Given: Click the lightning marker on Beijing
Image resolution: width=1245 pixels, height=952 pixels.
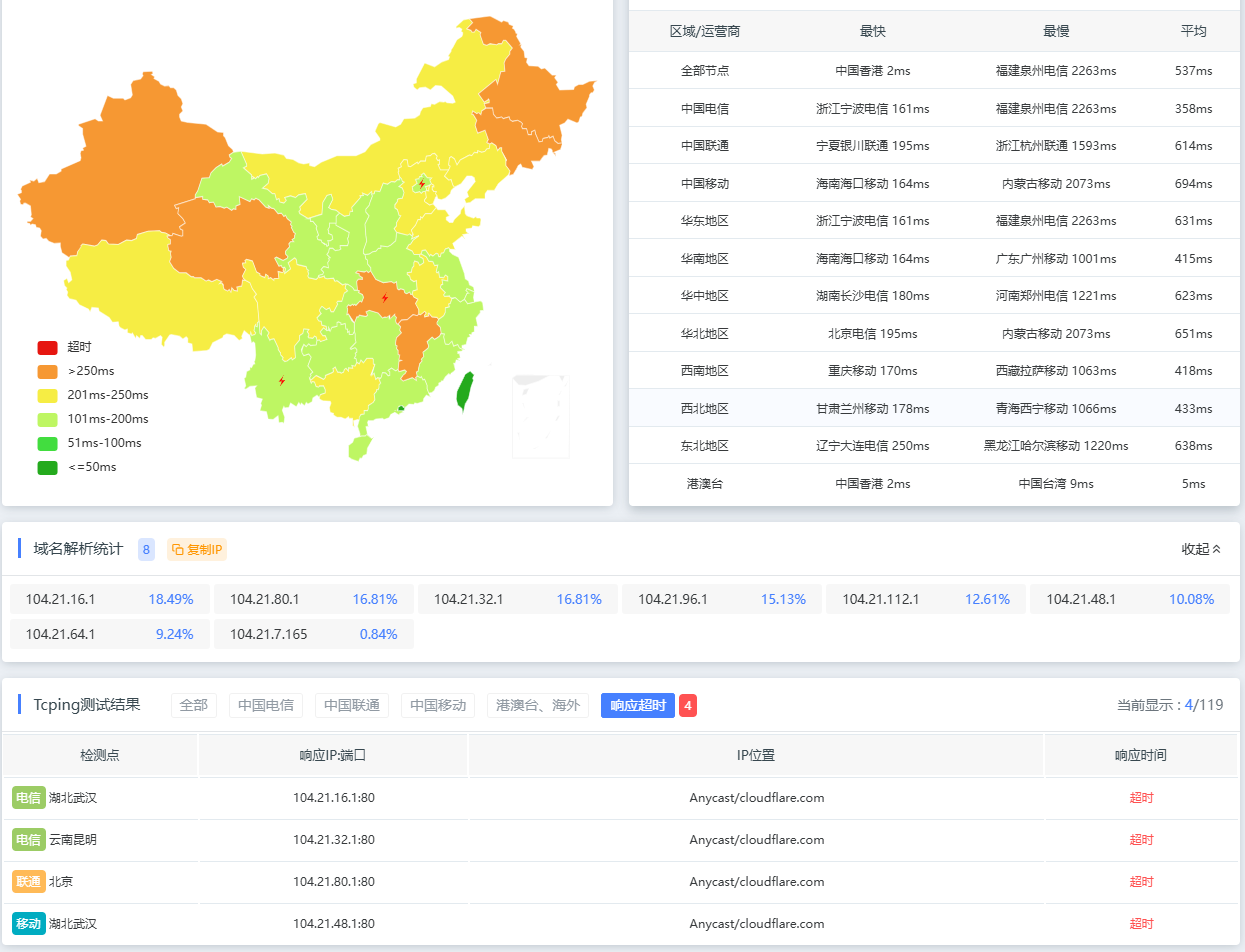Looking at the screenshot, I should tap(422, 184).
